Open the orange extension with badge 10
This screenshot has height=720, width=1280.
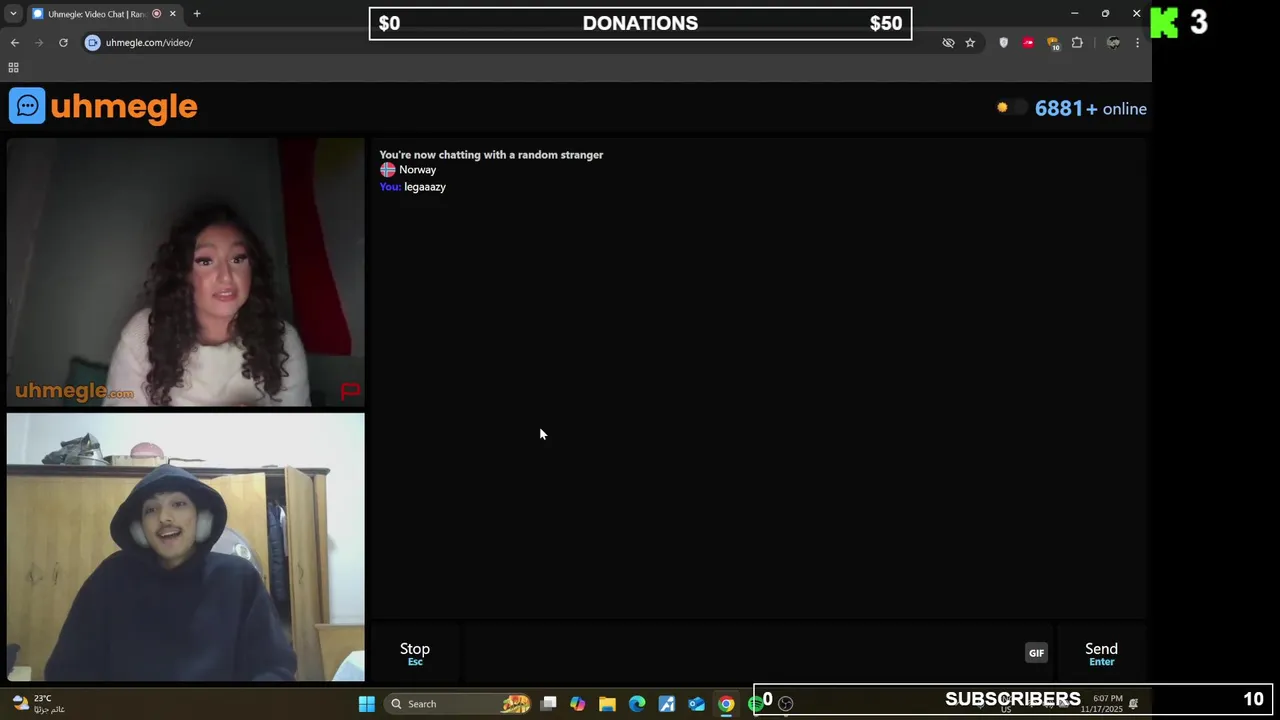(x=1053, y=43)
